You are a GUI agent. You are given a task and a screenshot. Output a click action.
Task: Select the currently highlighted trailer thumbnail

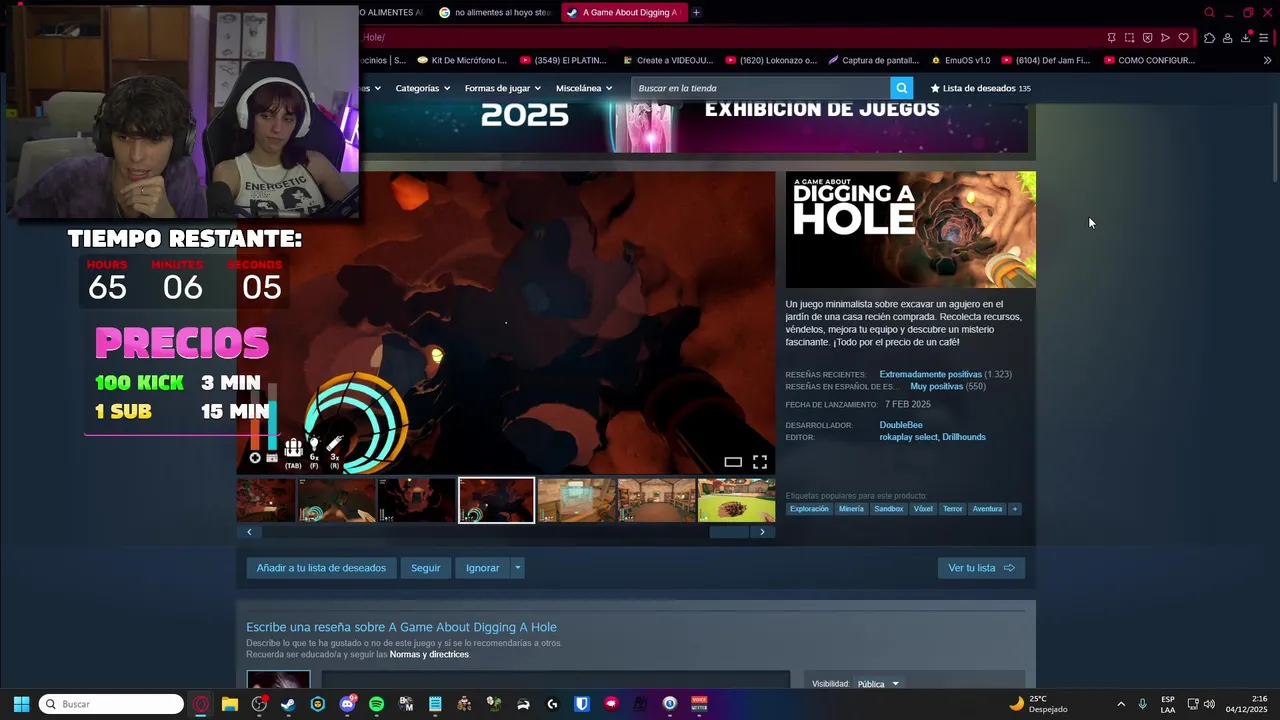click(496, 500)
